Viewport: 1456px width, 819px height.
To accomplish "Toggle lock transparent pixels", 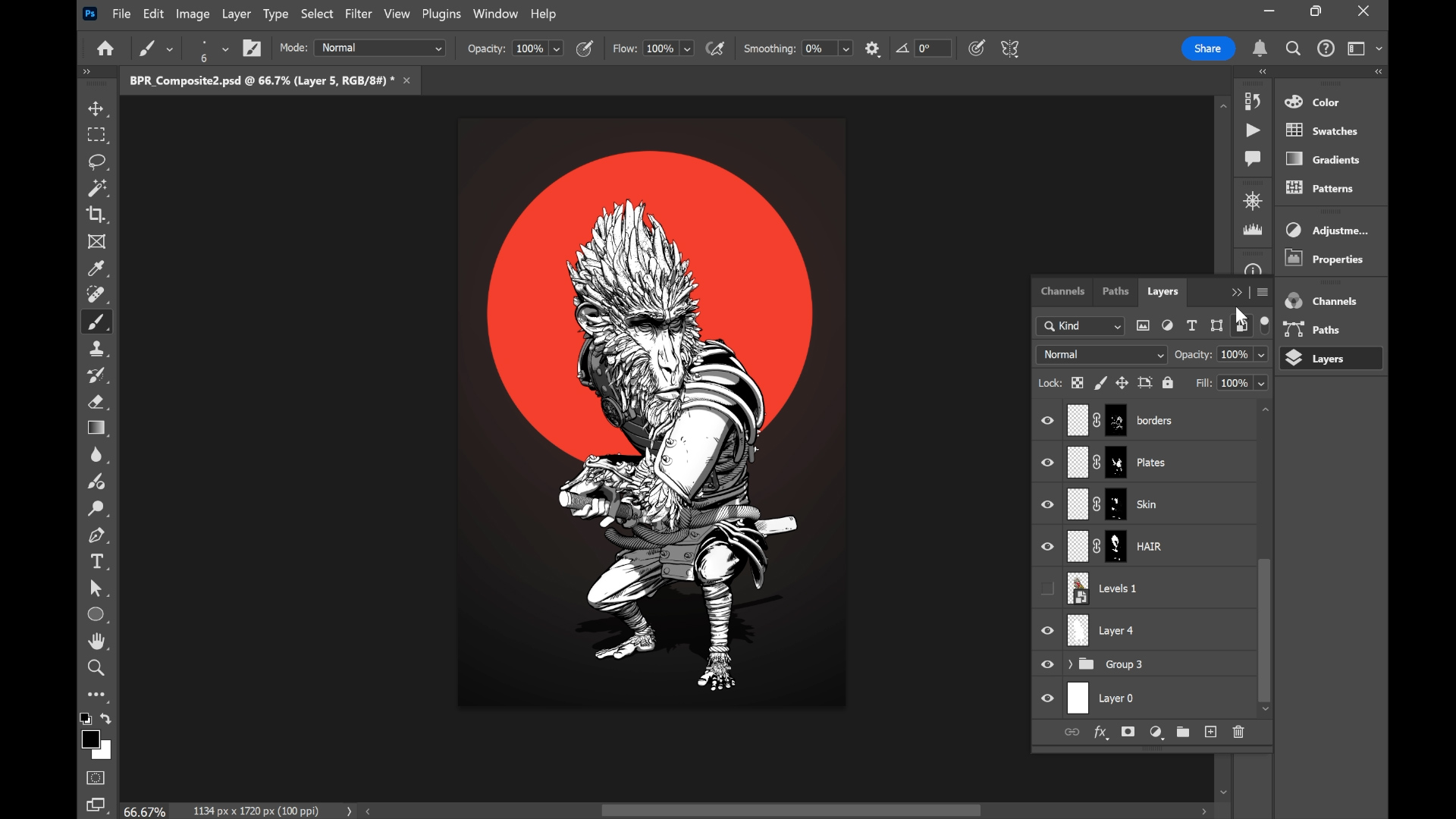I will click(1078, 384).
